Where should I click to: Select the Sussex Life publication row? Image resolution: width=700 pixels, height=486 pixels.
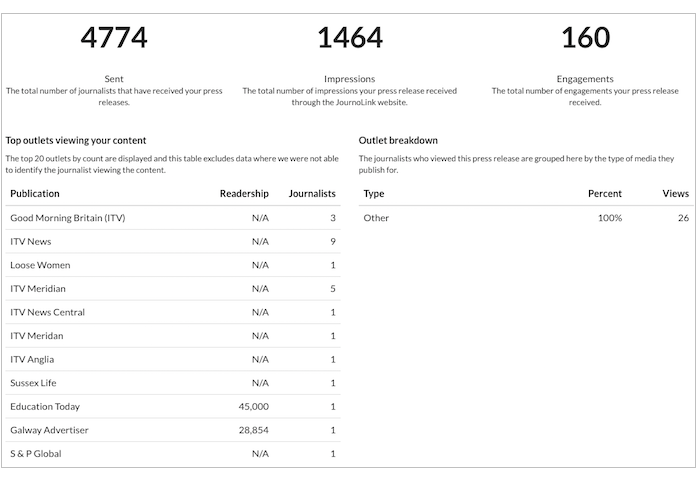pyautogui.click(x=173, y=383)
